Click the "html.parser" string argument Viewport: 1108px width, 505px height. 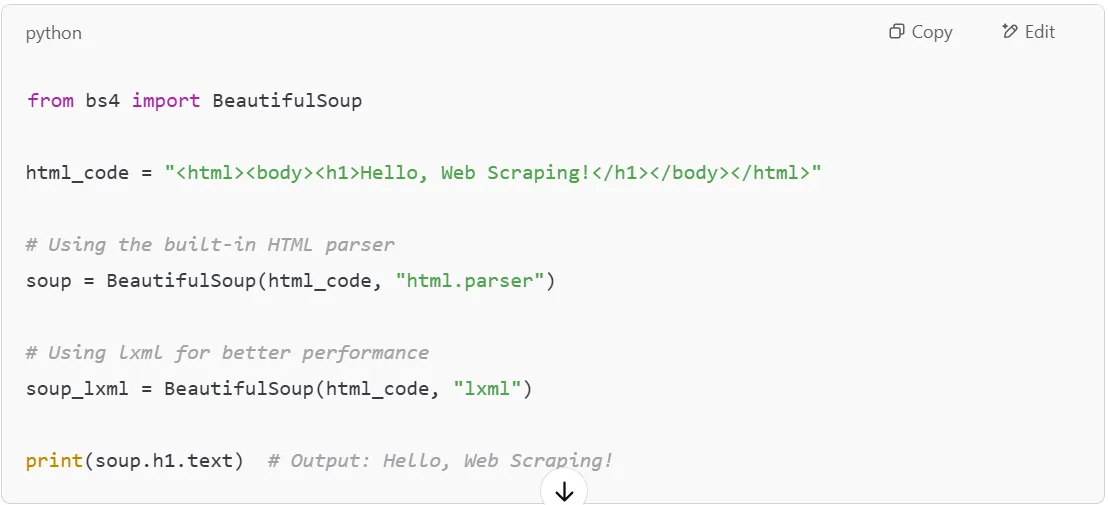(x=469, y=281)
